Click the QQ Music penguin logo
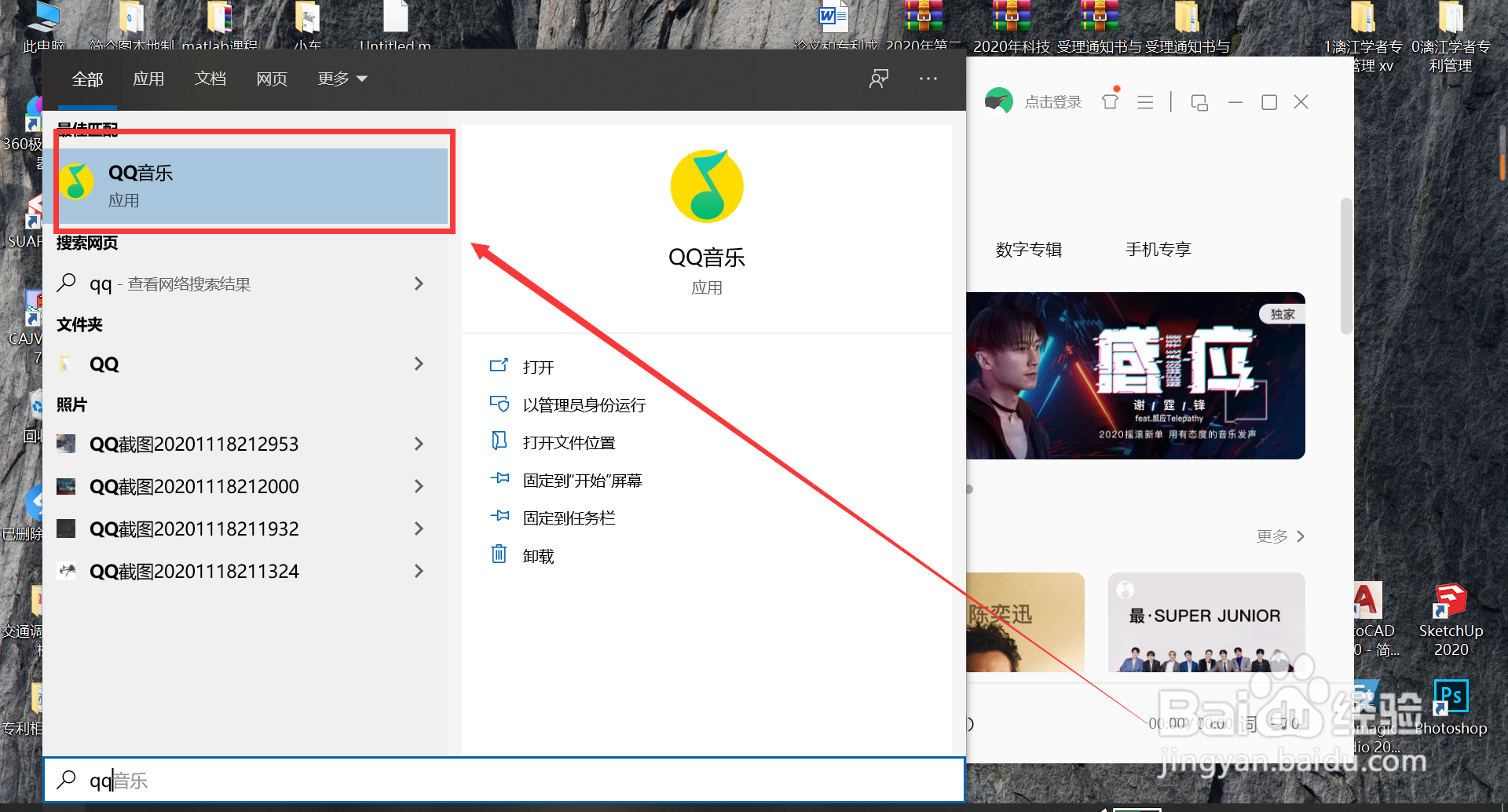 999,101
